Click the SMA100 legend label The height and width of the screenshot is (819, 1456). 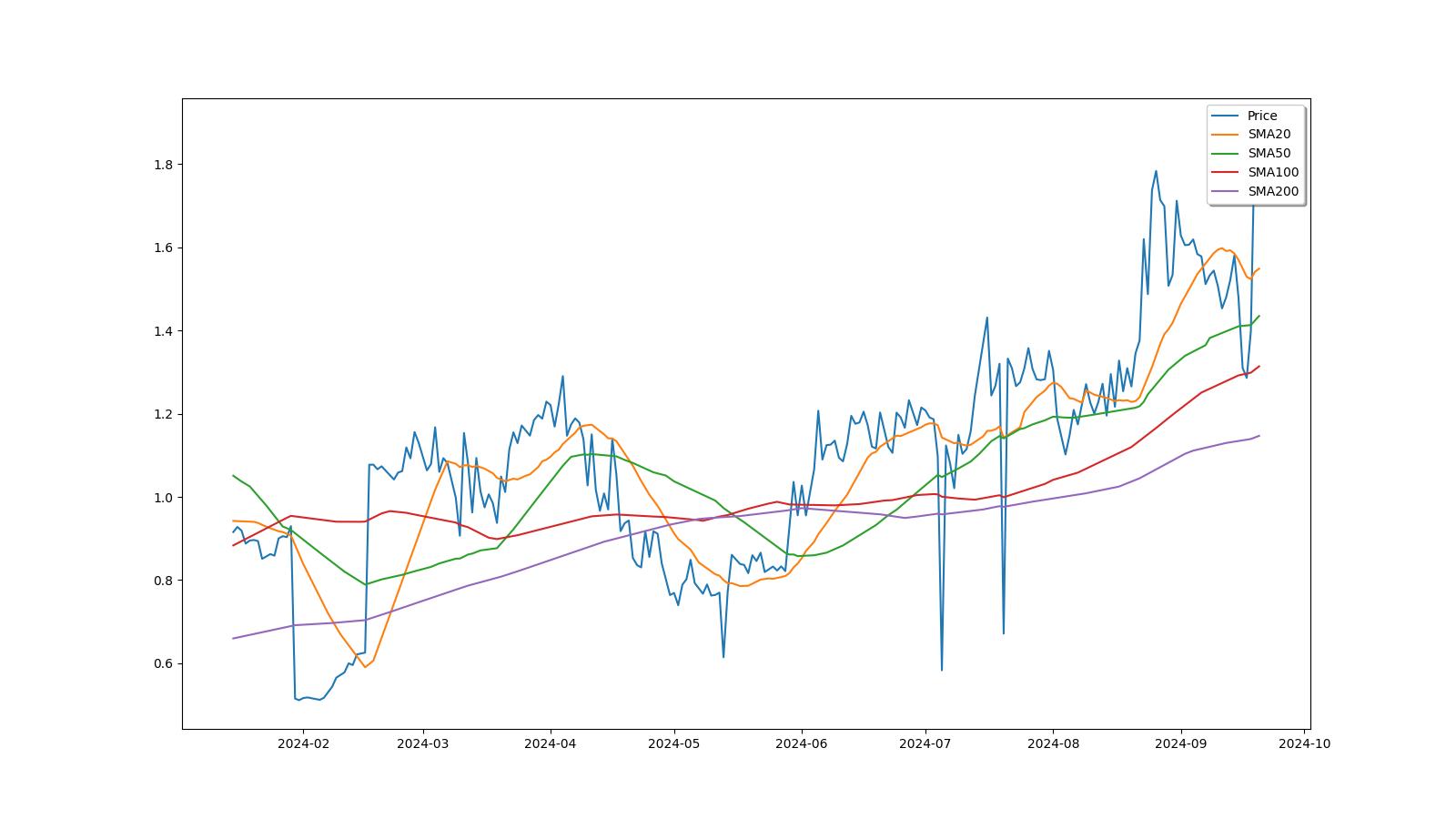pyautogui.click(x=1273, y=173)
